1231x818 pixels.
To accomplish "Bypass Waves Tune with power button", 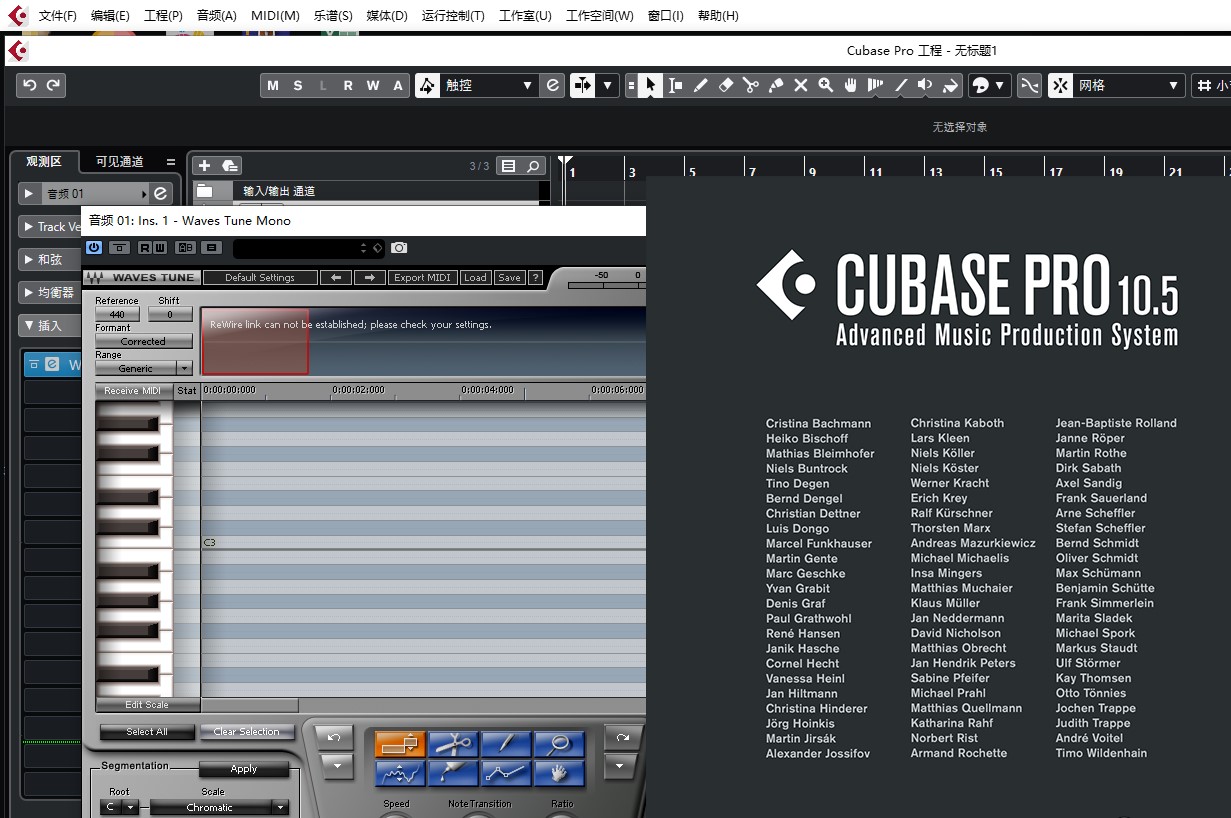I will (94, 248).
